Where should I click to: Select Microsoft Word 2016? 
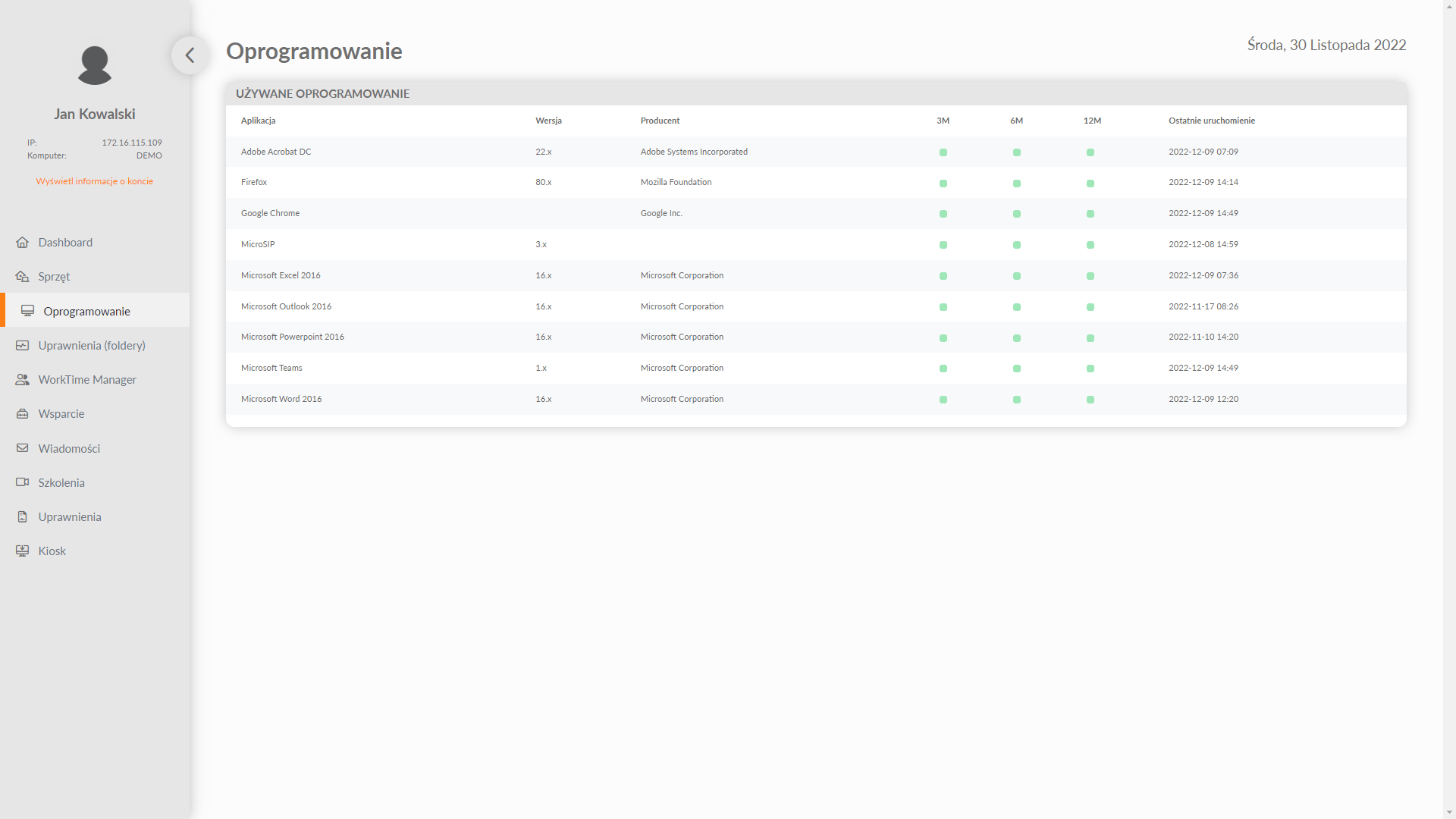point(816,399)
